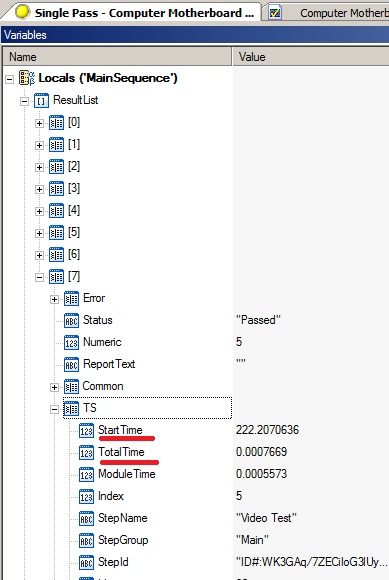Select the ModuleTime value 0.0005573

[x=261, y=474]
